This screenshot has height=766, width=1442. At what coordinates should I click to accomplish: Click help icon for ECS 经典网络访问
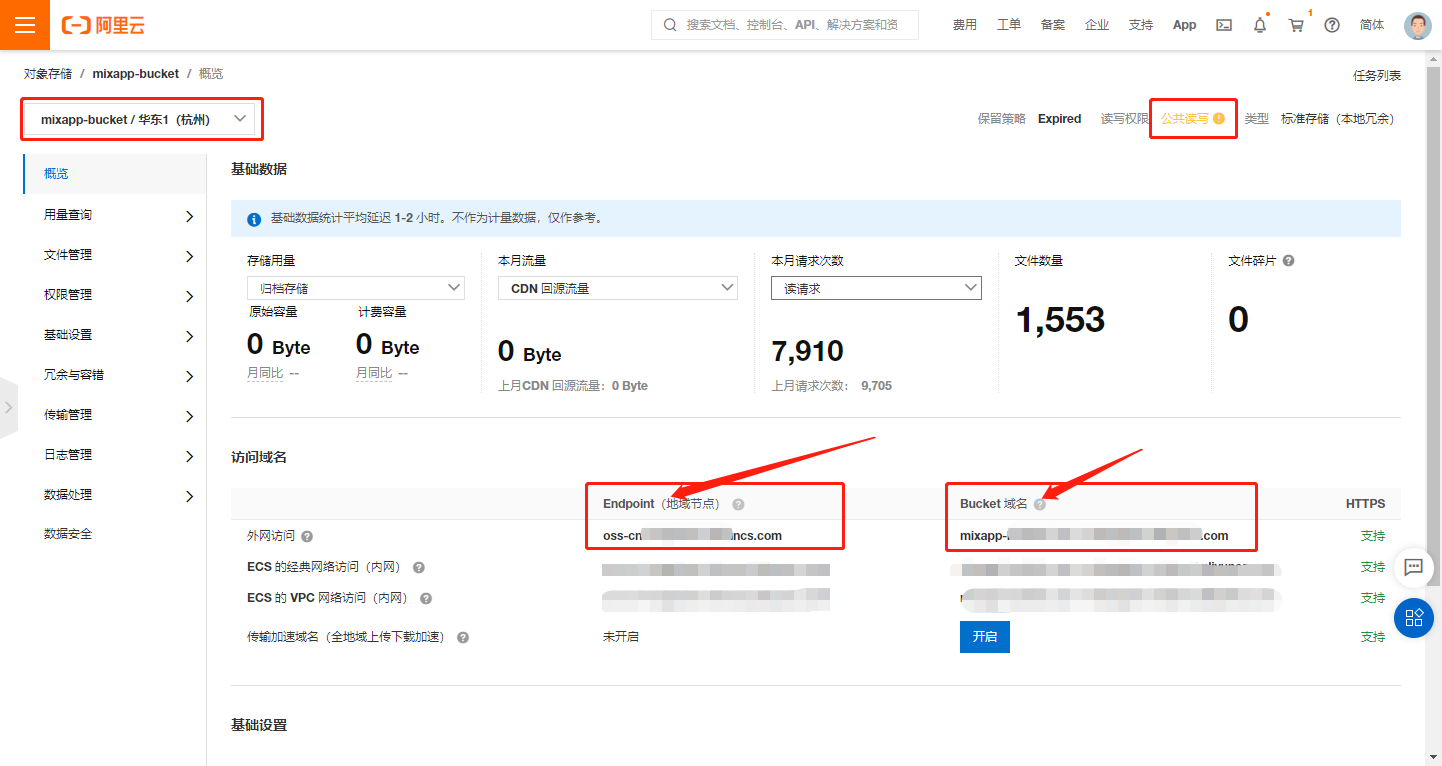coord(419,567)
